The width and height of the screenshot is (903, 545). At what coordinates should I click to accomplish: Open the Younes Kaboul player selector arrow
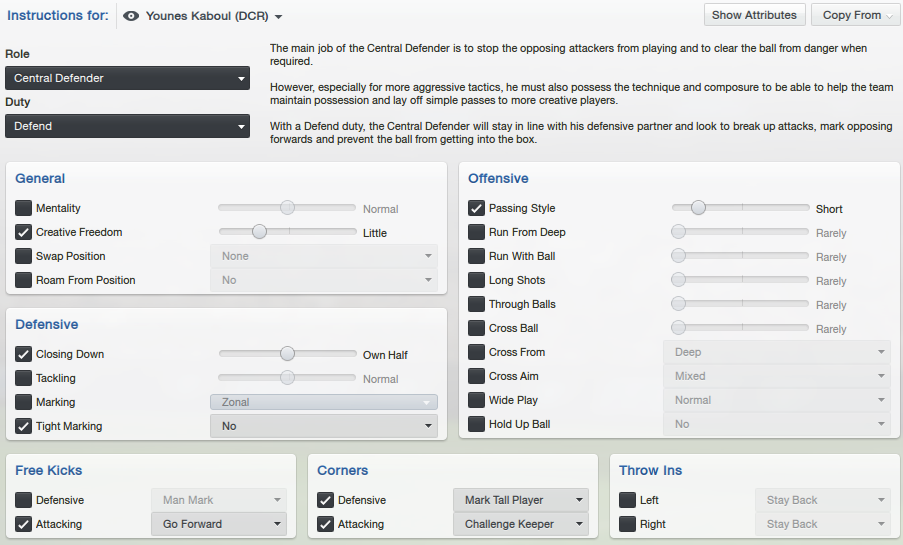click(x=279, y=17)
